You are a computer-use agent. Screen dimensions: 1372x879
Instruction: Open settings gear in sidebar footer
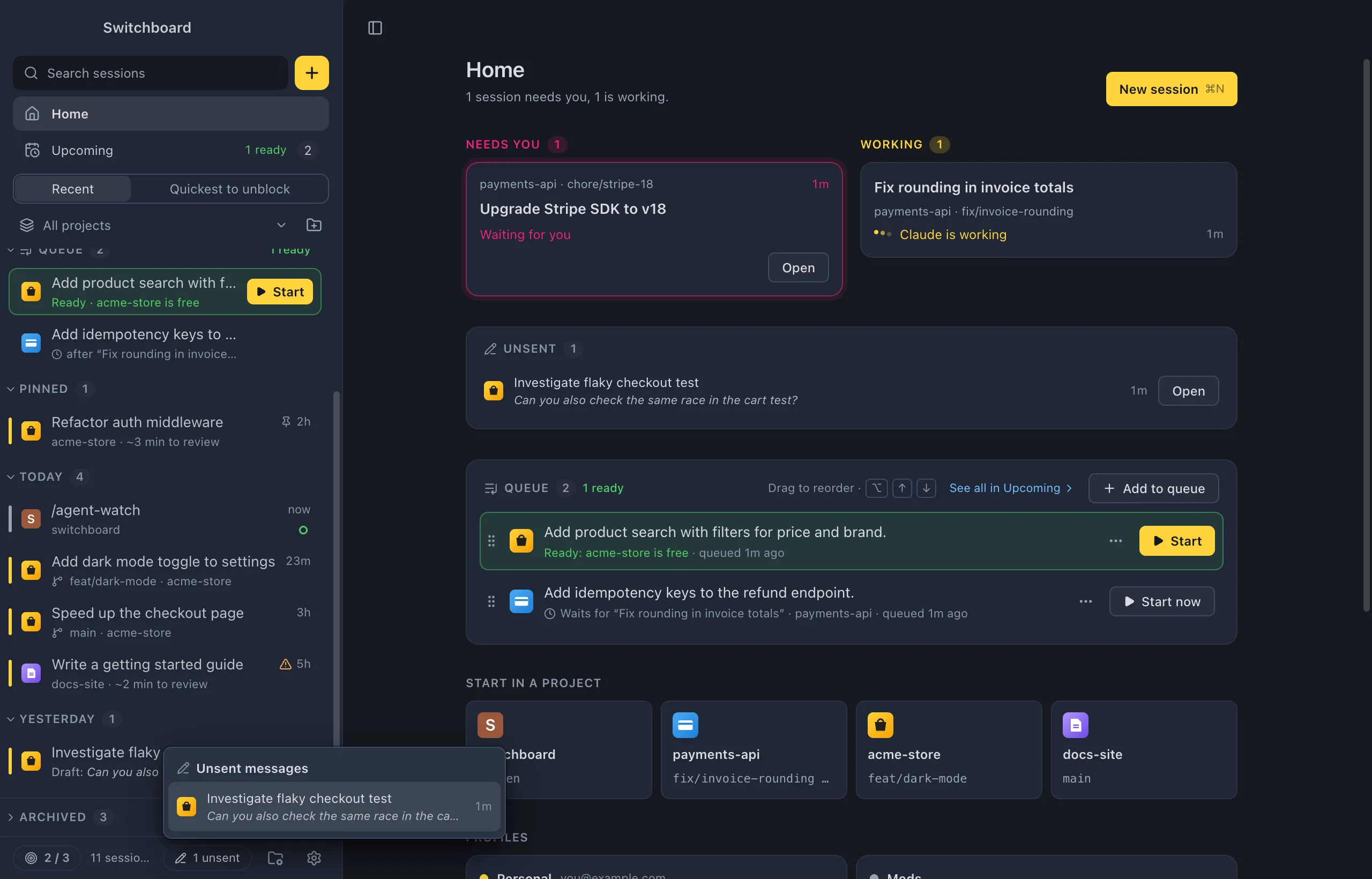click(314, 858)
